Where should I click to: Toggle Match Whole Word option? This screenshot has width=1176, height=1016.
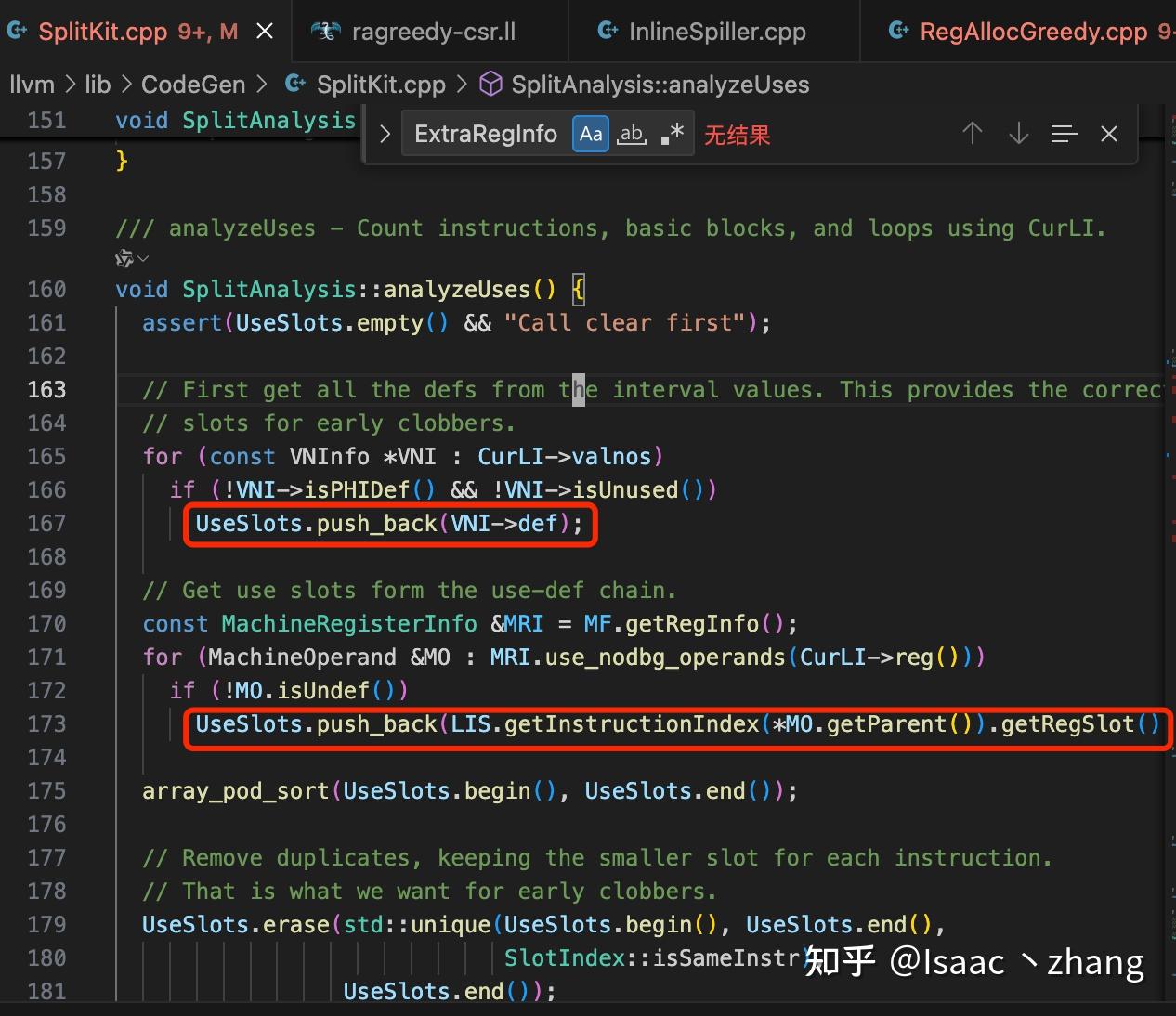click(631, 134)
